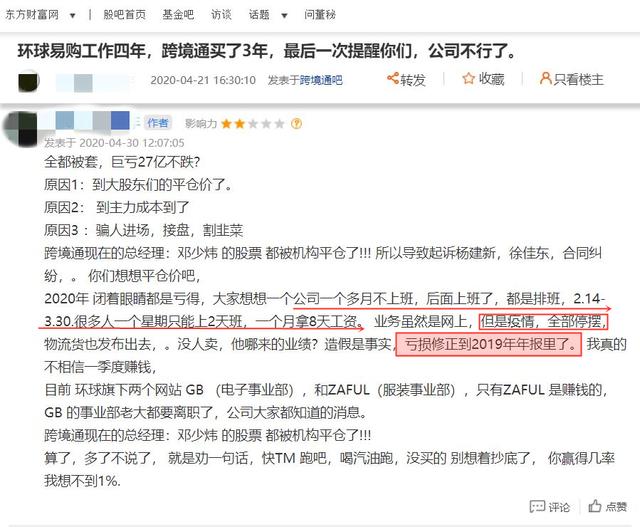Open the 跨境通吧 forum link
Screen dimensions: 640x527
click(x=321, y=80)
